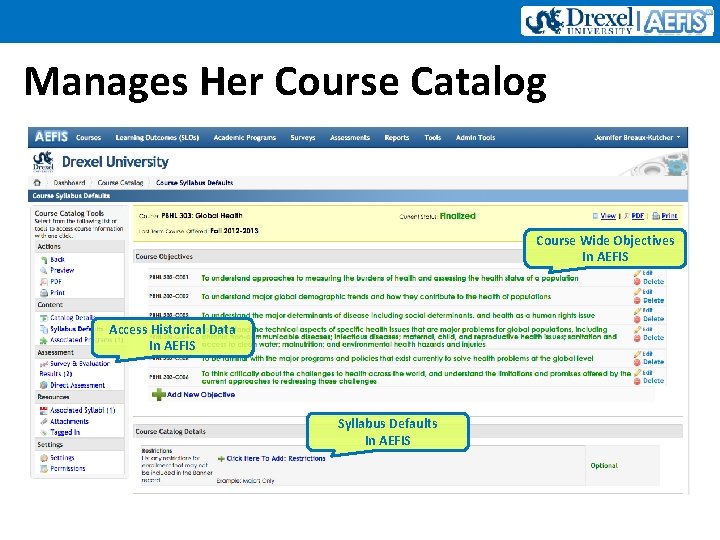720x540 pixels.
Task: Open Settings in sidebar Settings section
Action: [x=62, y=457]
